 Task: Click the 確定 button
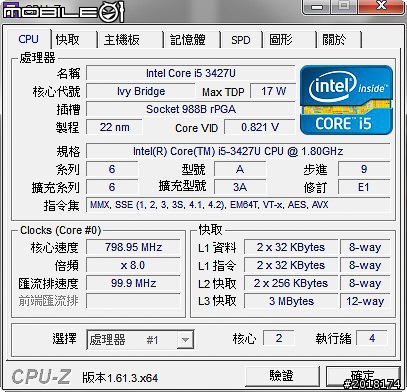363,376
